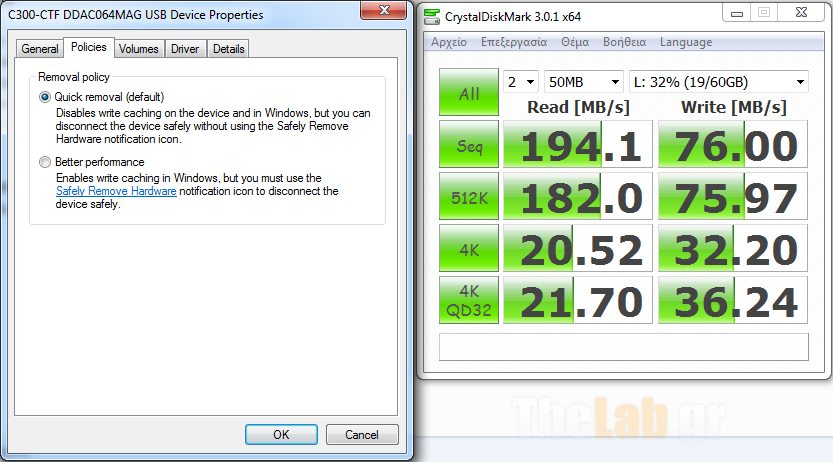Click the 4K QD32 read result 21.70
833x462 pixels.
(578, 301)
